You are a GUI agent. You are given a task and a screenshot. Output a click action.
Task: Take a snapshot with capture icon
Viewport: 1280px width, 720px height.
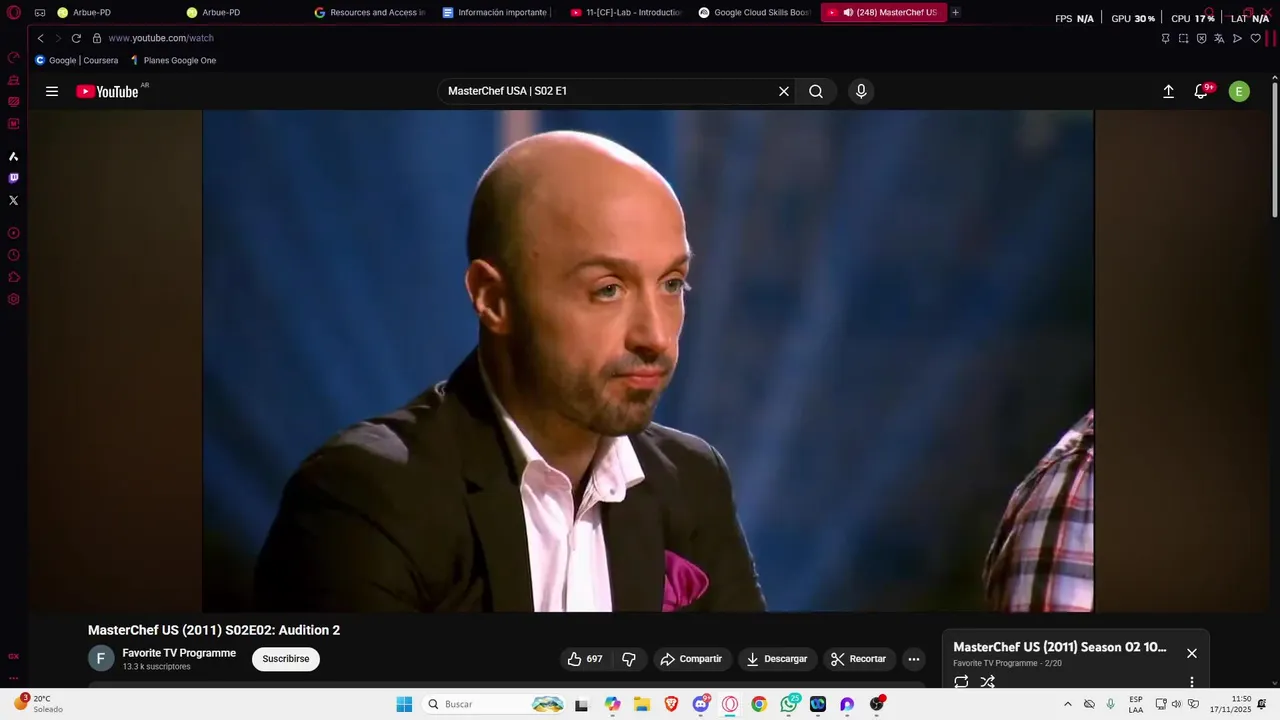click(x=1183, y=38)
